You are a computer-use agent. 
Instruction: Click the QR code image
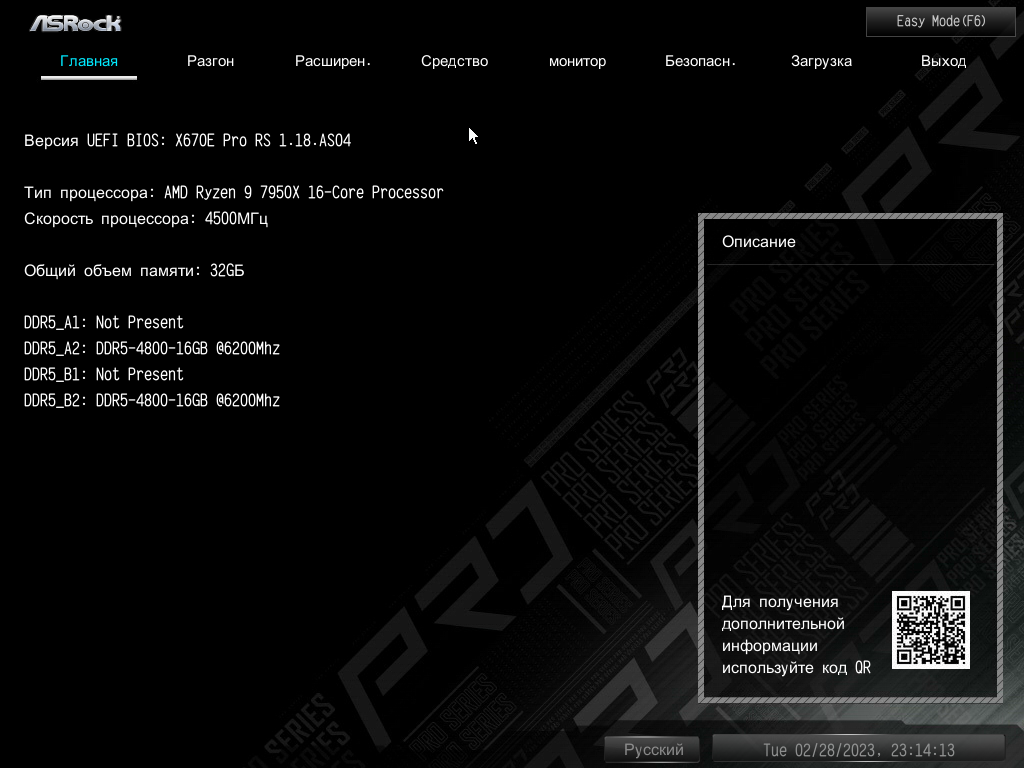pos(931,630)
